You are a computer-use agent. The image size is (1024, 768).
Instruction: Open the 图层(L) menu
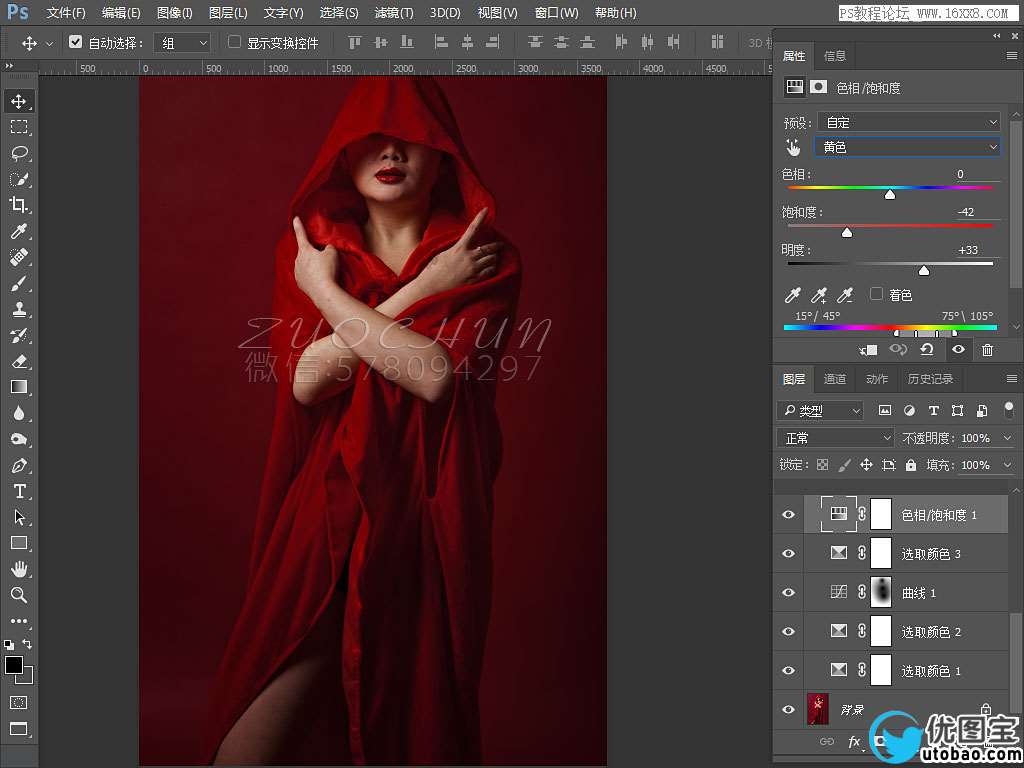click(228, 13)
